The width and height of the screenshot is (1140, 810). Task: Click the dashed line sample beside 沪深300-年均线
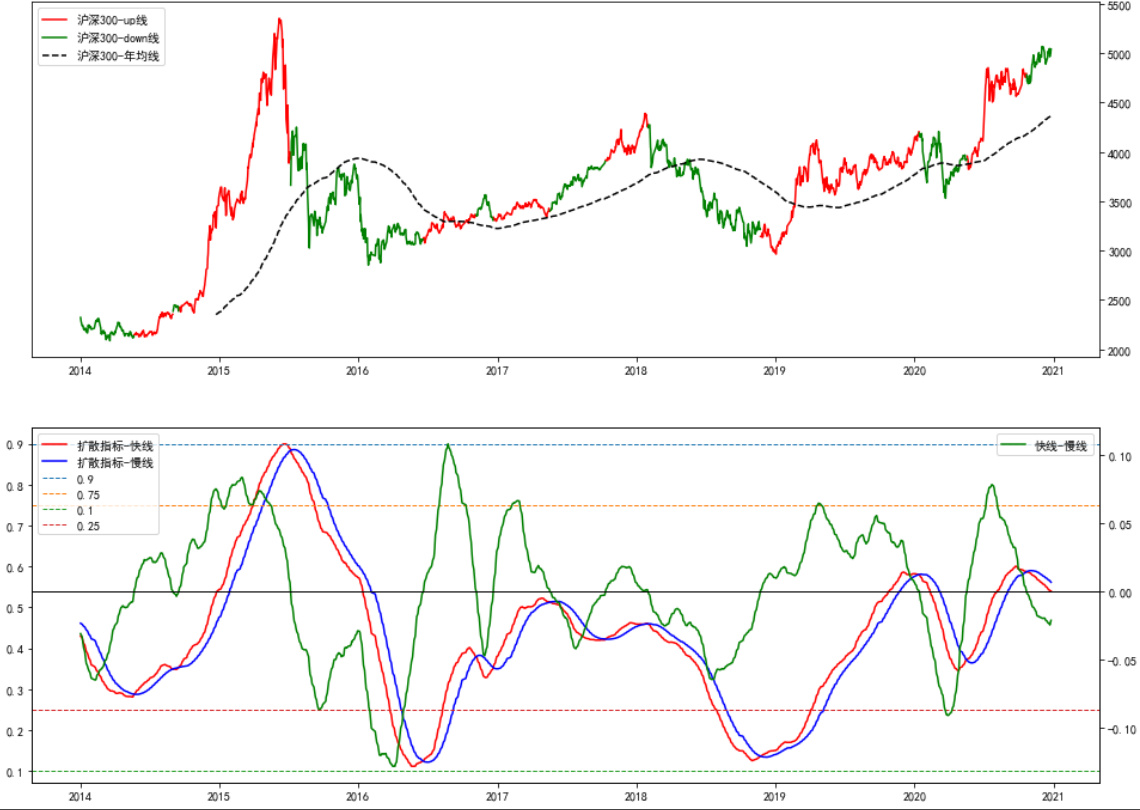[56, 56]
